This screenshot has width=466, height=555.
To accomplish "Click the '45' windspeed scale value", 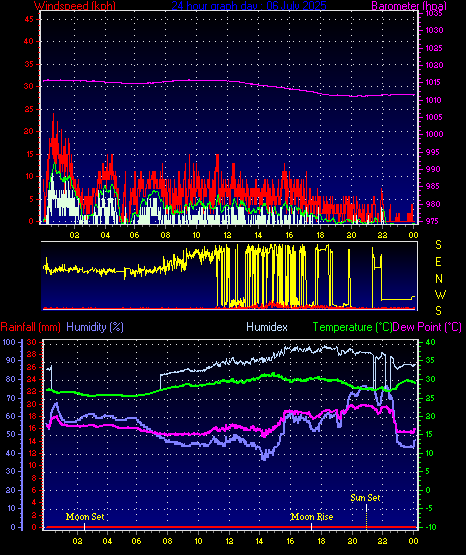I will pyautogui.click(x=29, y=19).
